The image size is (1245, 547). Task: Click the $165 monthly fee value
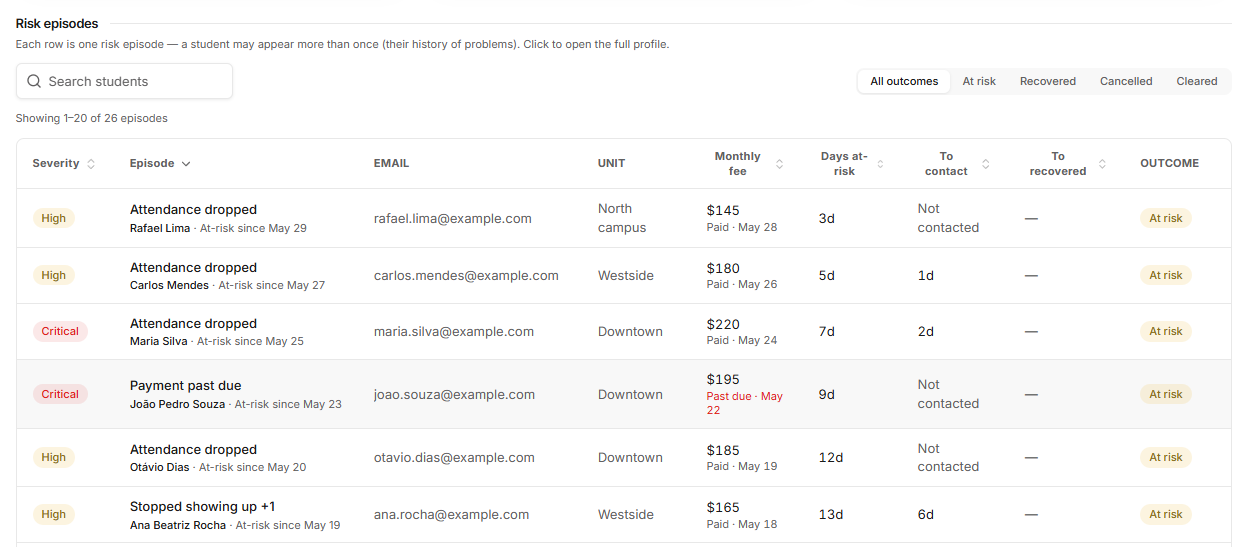[x=723, y=507]
